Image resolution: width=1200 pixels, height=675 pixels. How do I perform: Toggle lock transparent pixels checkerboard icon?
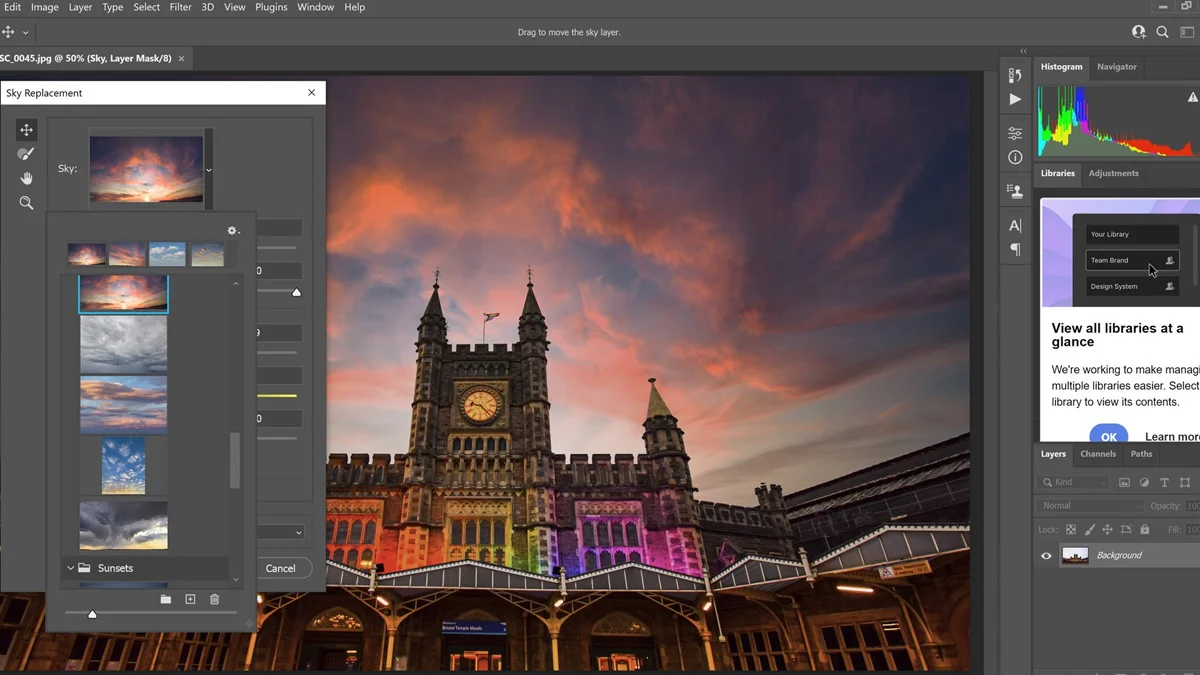point(1071,530)
